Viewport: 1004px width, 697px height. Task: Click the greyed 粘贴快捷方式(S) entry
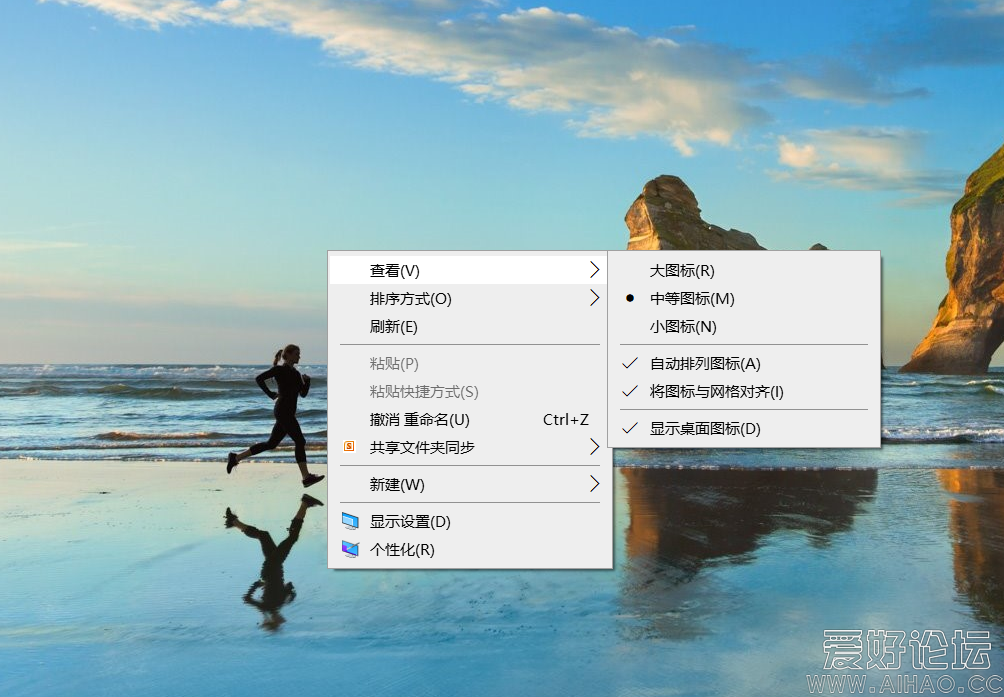[x=424, y=391]
